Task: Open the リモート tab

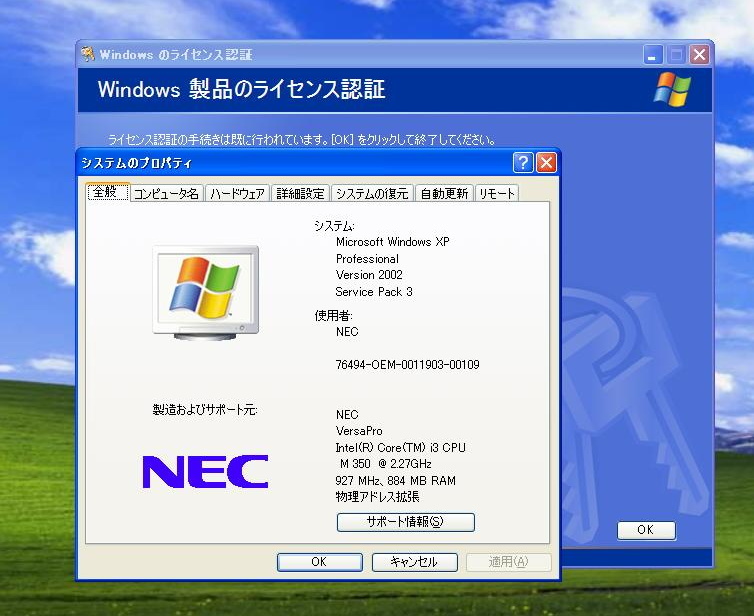Action: click(497, 194)
